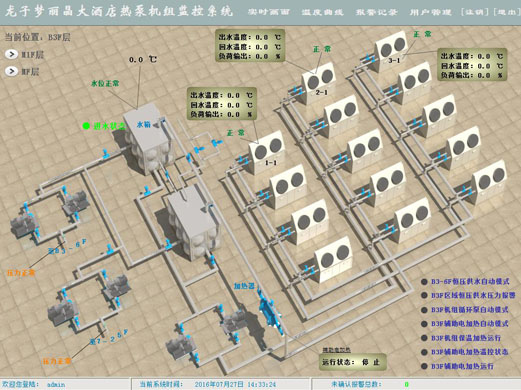Screen dimensions: 521x390
Task: Open the 当前位置 B3F层 location label
Action: [x=37, y=37]
